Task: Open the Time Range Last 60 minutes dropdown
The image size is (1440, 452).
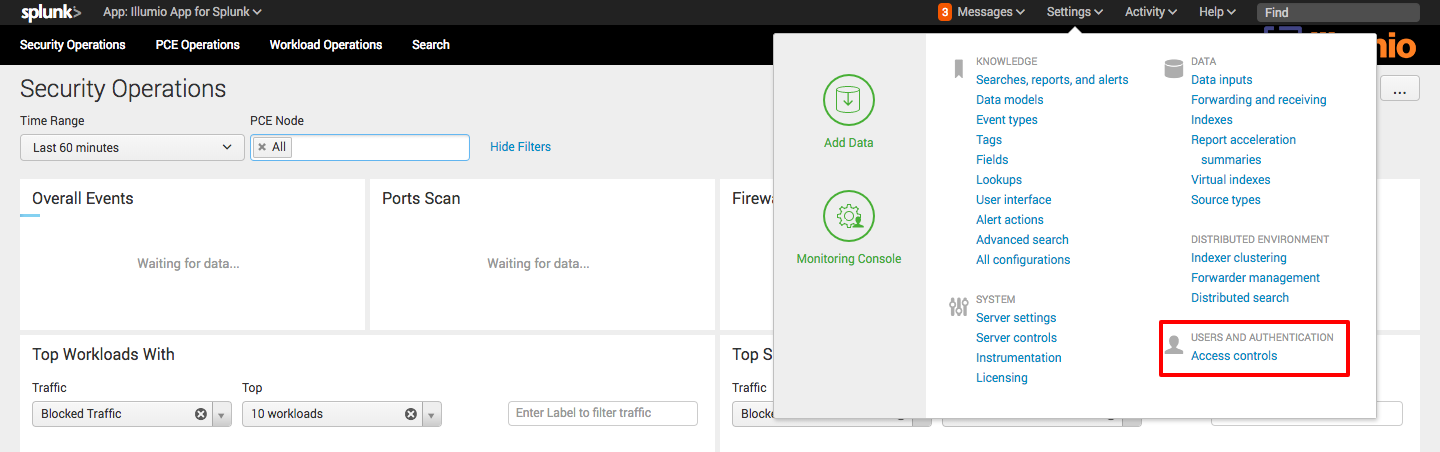Action: (132, 147)
